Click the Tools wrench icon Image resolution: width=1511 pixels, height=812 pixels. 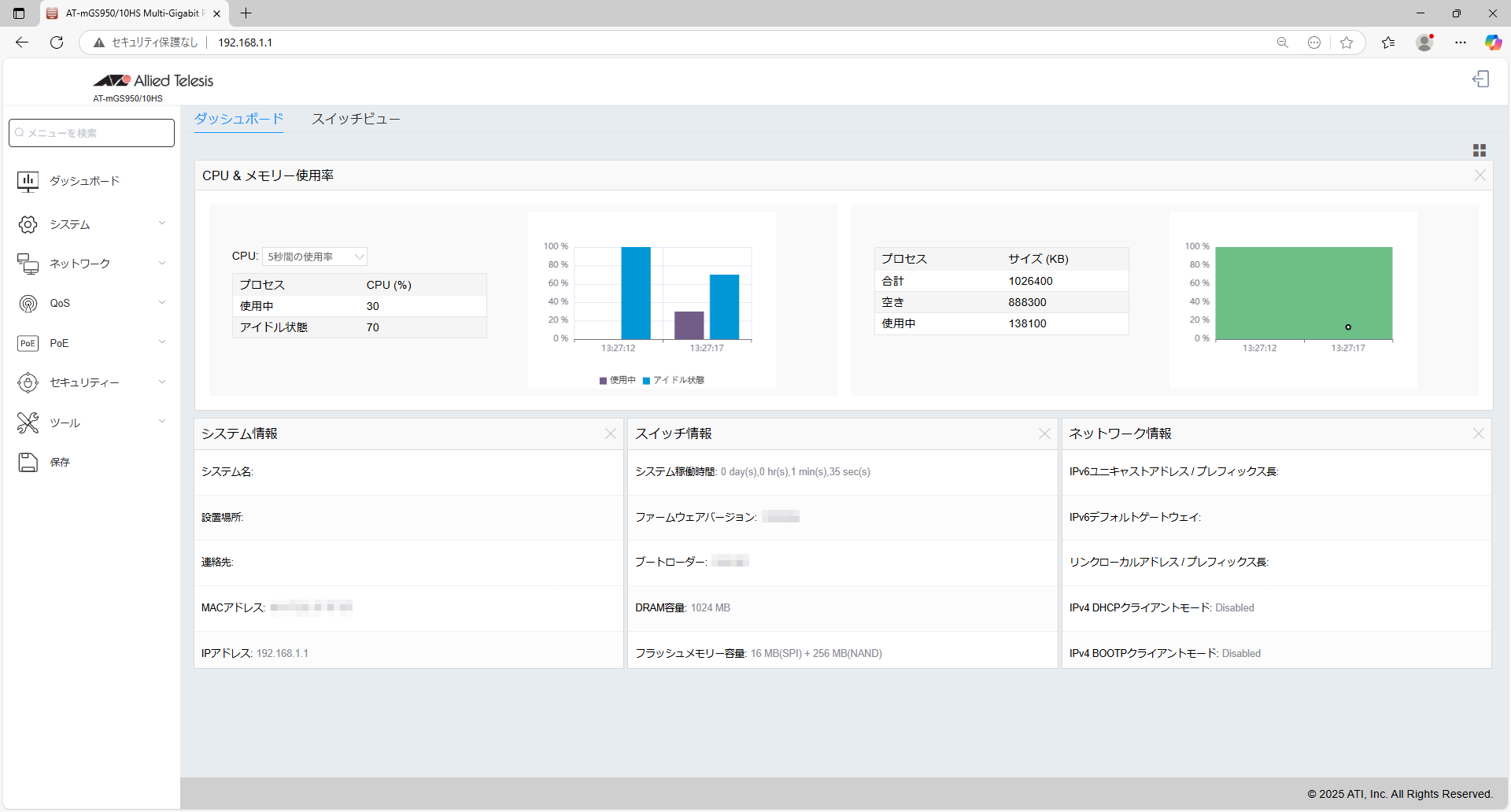[x=28, y=423]
